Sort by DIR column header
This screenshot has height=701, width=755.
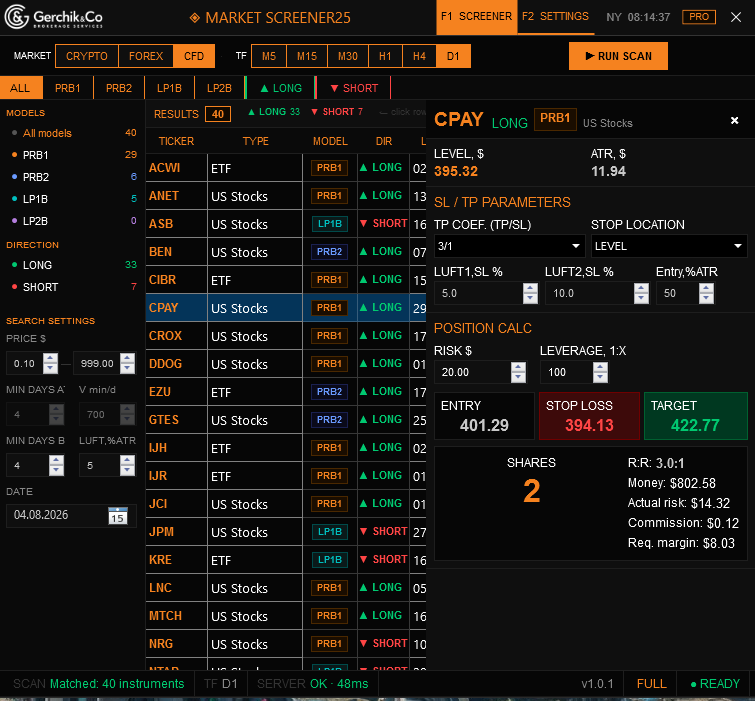384,142
